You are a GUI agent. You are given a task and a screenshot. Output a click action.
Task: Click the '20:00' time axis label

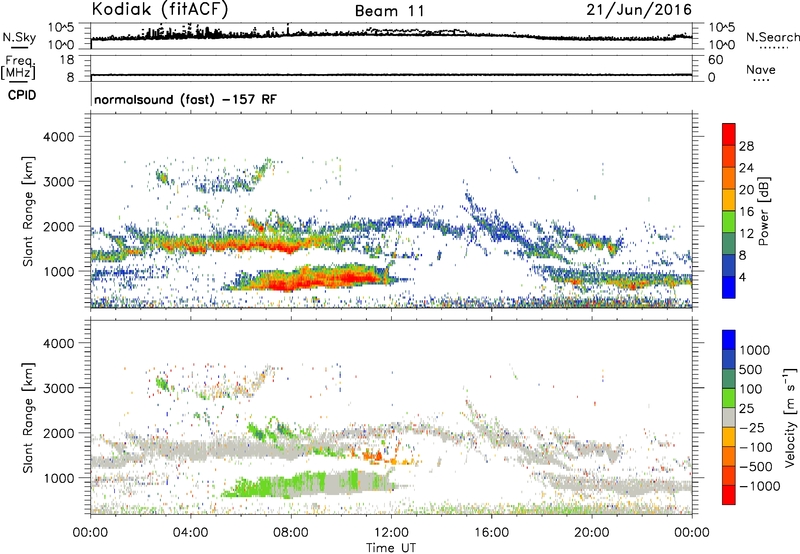click(x=592, y=533)
